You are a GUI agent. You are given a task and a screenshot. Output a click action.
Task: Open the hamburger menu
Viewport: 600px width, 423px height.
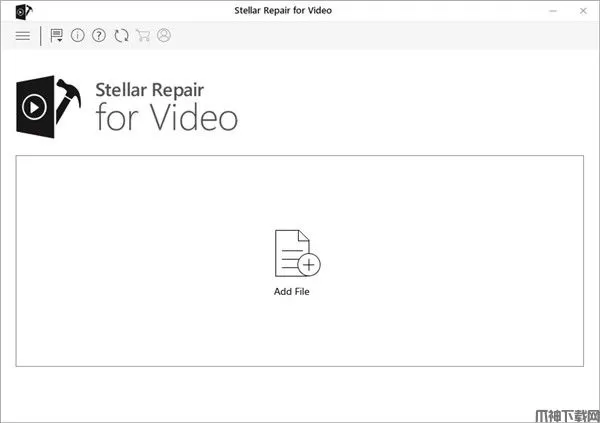click(x=23, y=36)
